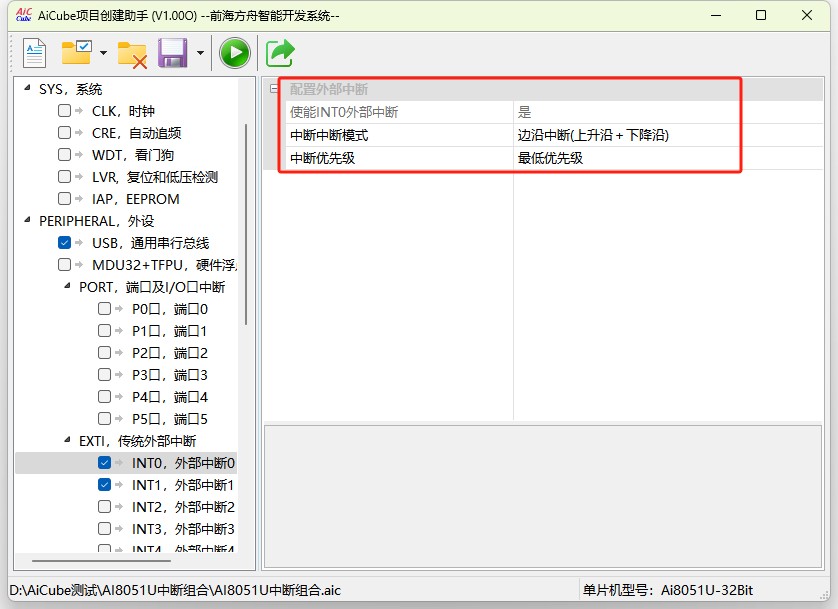Click the project file path in status bar
The image size is (838, 609).
pyautogui.click(x=175, y=590)
